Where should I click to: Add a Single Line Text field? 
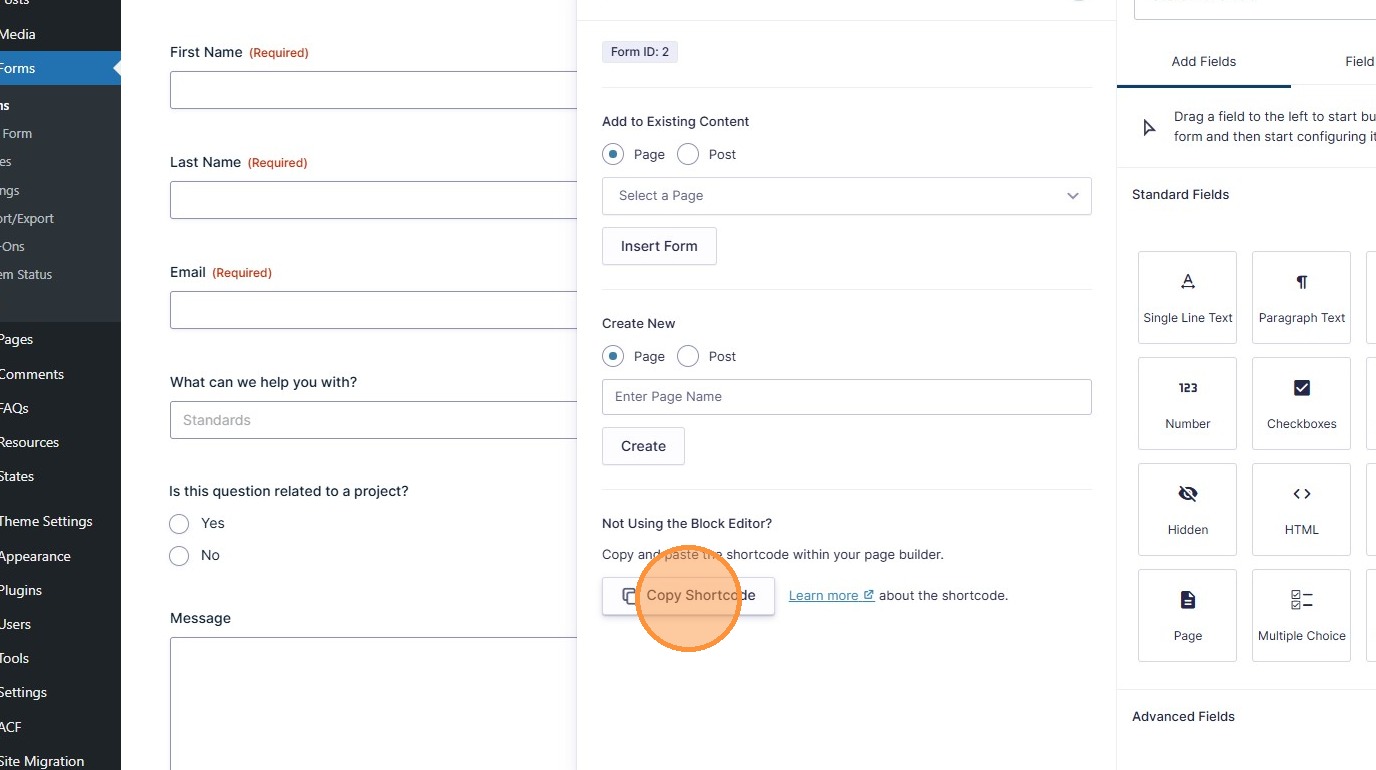point(1187,297)
